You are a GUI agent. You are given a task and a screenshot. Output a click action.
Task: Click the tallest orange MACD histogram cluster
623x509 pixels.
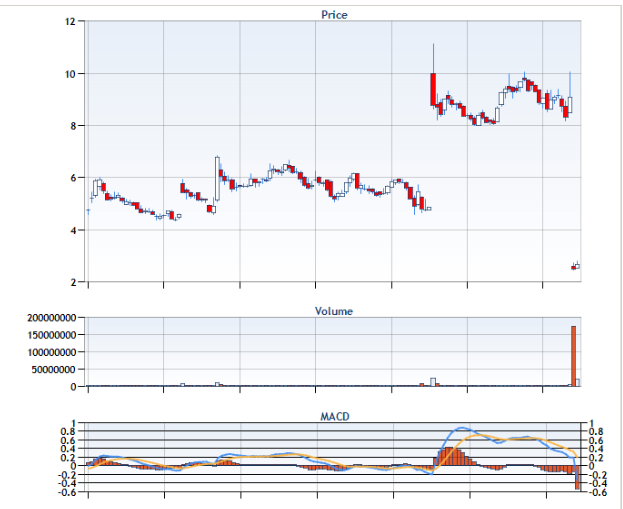pos(452,456)
